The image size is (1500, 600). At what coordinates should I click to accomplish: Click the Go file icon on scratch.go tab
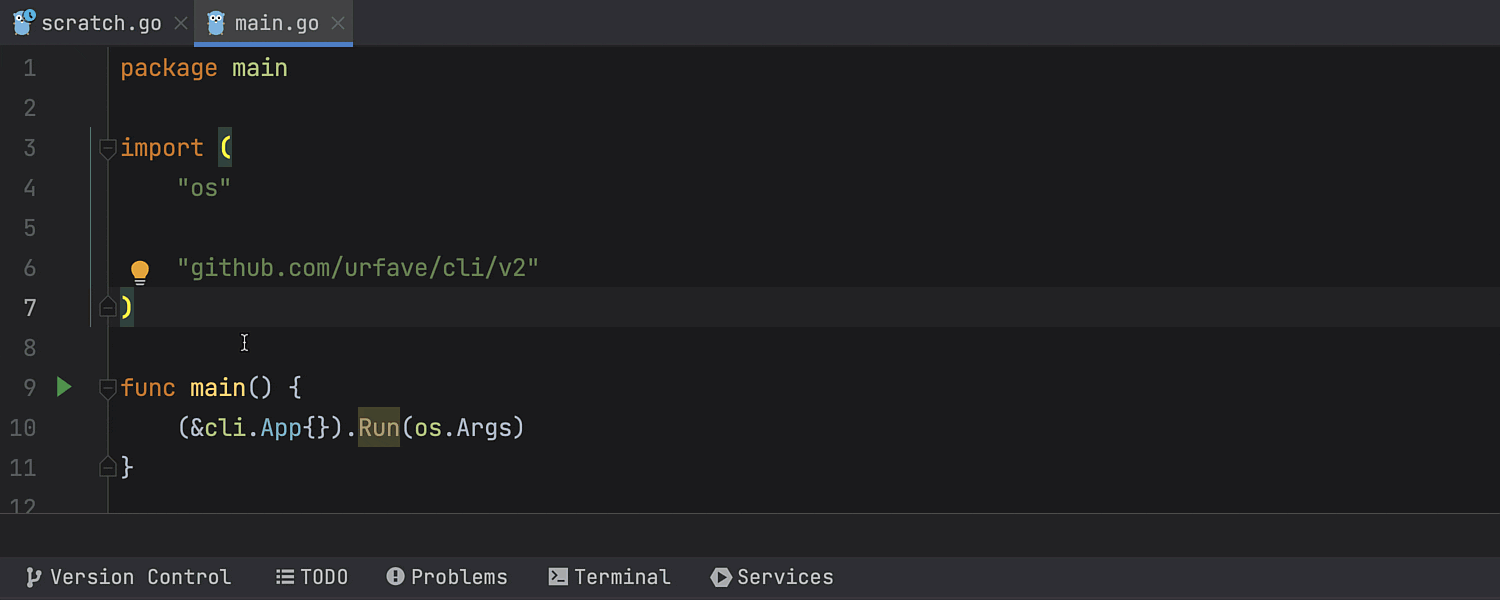click(x=23, y=23)
